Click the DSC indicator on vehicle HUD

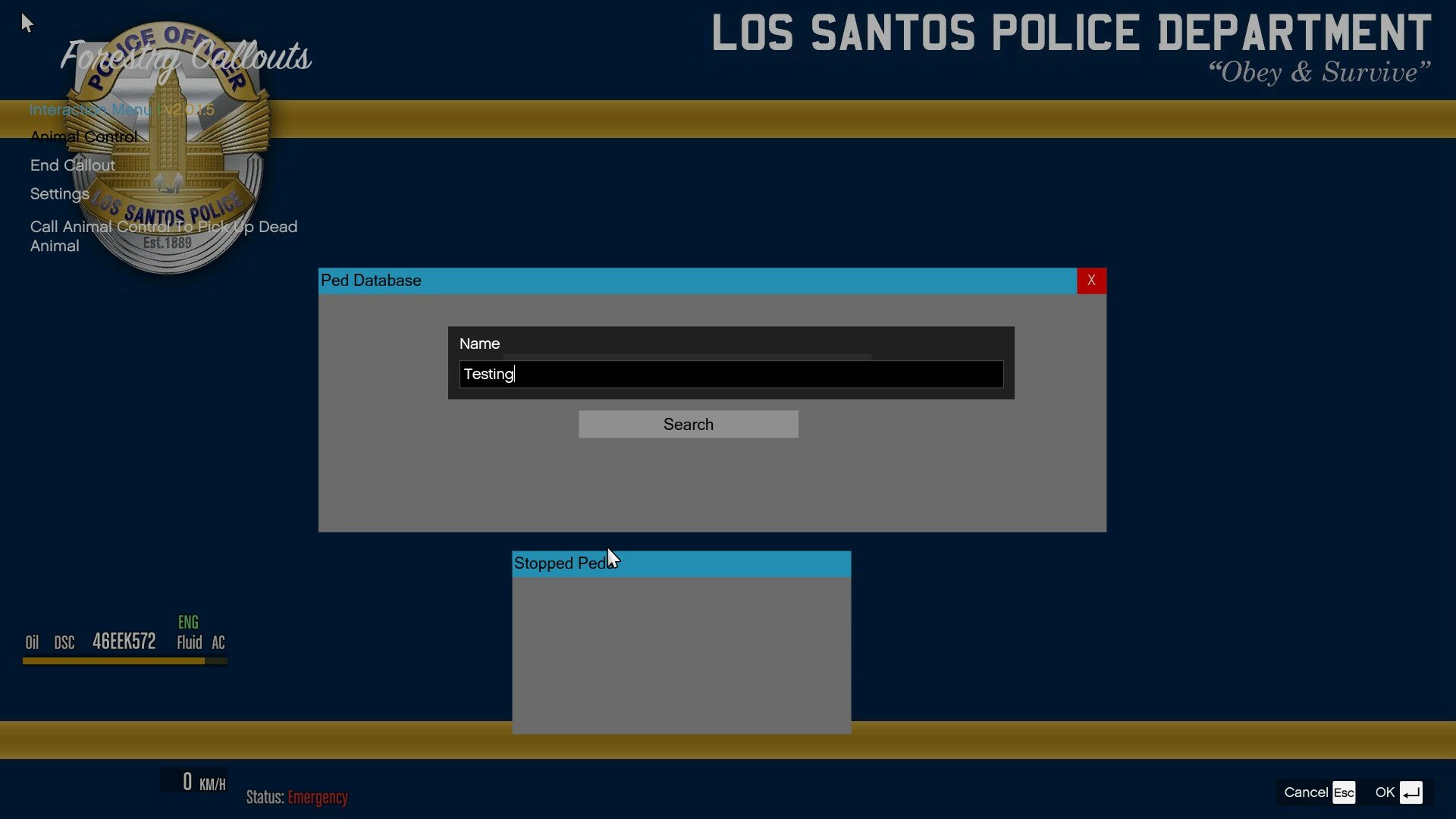point(64,643)
